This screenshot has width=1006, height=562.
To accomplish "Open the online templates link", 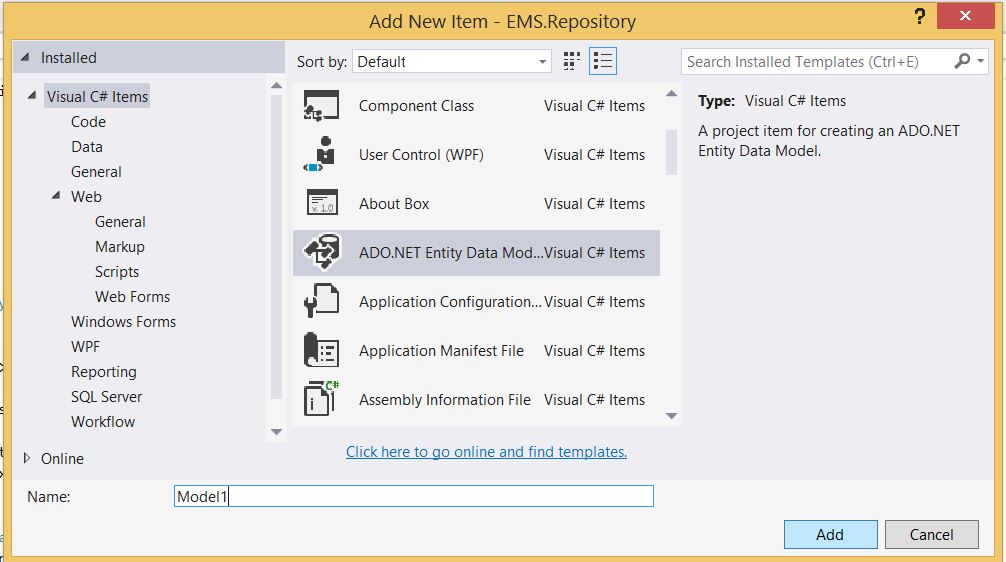I will click(486, 452).
